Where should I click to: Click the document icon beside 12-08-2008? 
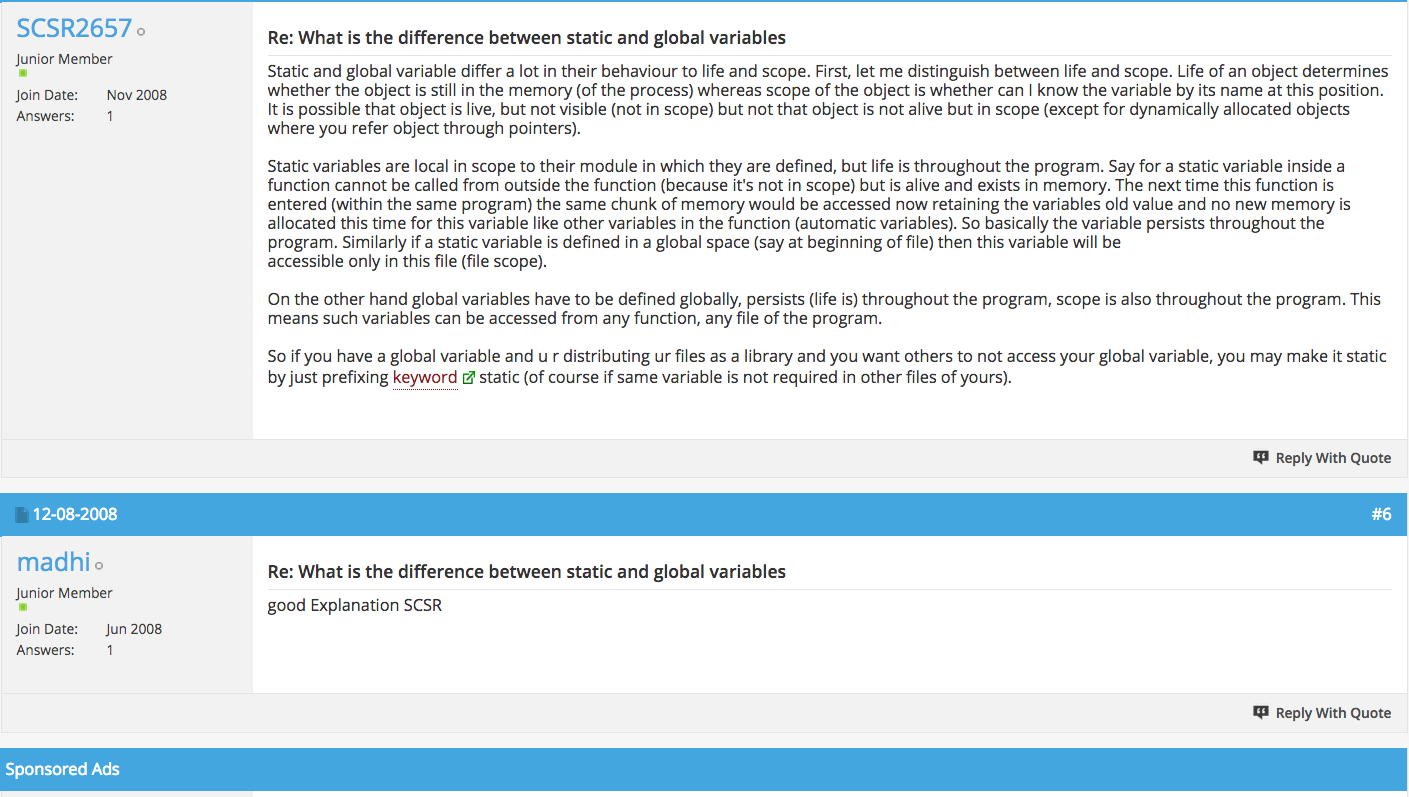(x=22, y=515)
